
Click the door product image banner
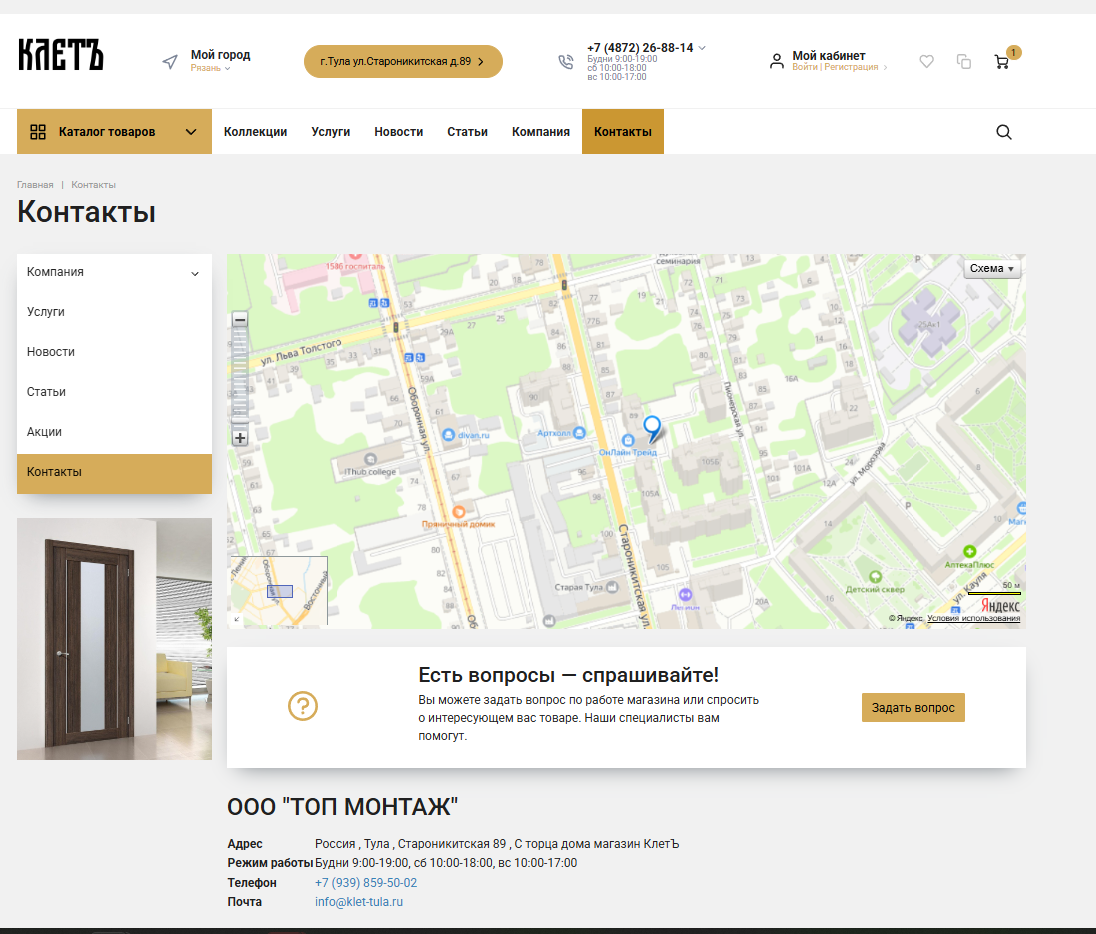point(114,639)
